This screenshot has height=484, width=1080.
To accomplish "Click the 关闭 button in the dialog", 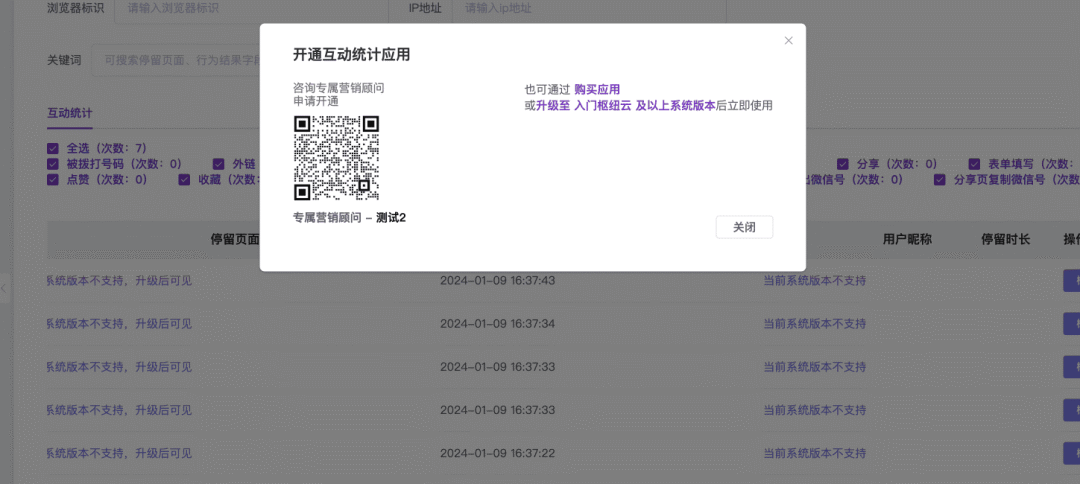I will (744, 227).
